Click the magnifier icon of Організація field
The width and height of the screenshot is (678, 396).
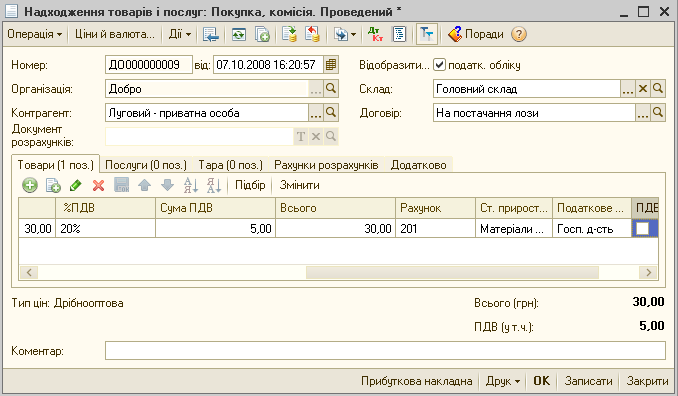[331, 89]
